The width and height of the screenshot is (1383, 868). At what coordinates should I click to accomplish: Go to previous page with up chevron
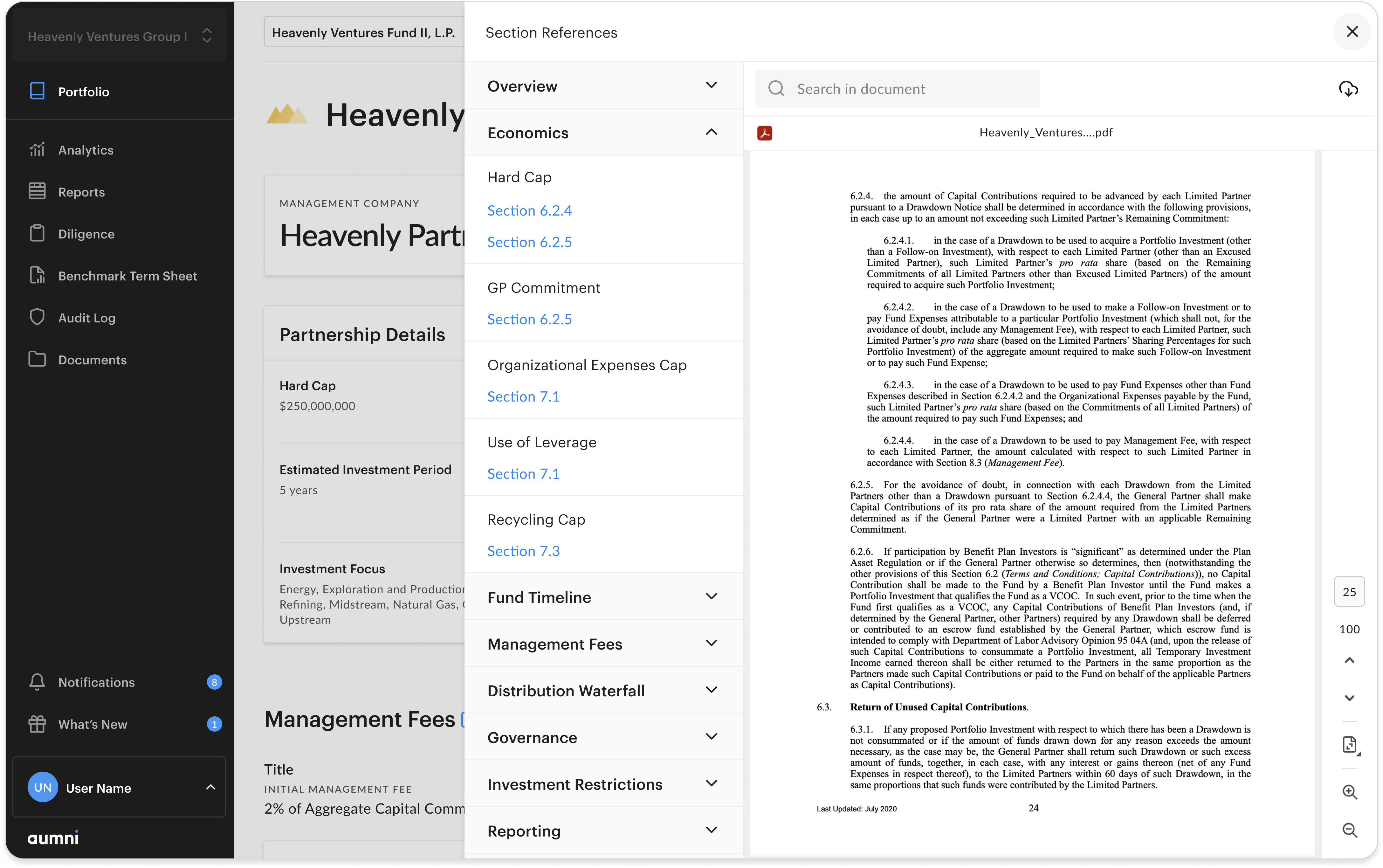click(1349, 660)
